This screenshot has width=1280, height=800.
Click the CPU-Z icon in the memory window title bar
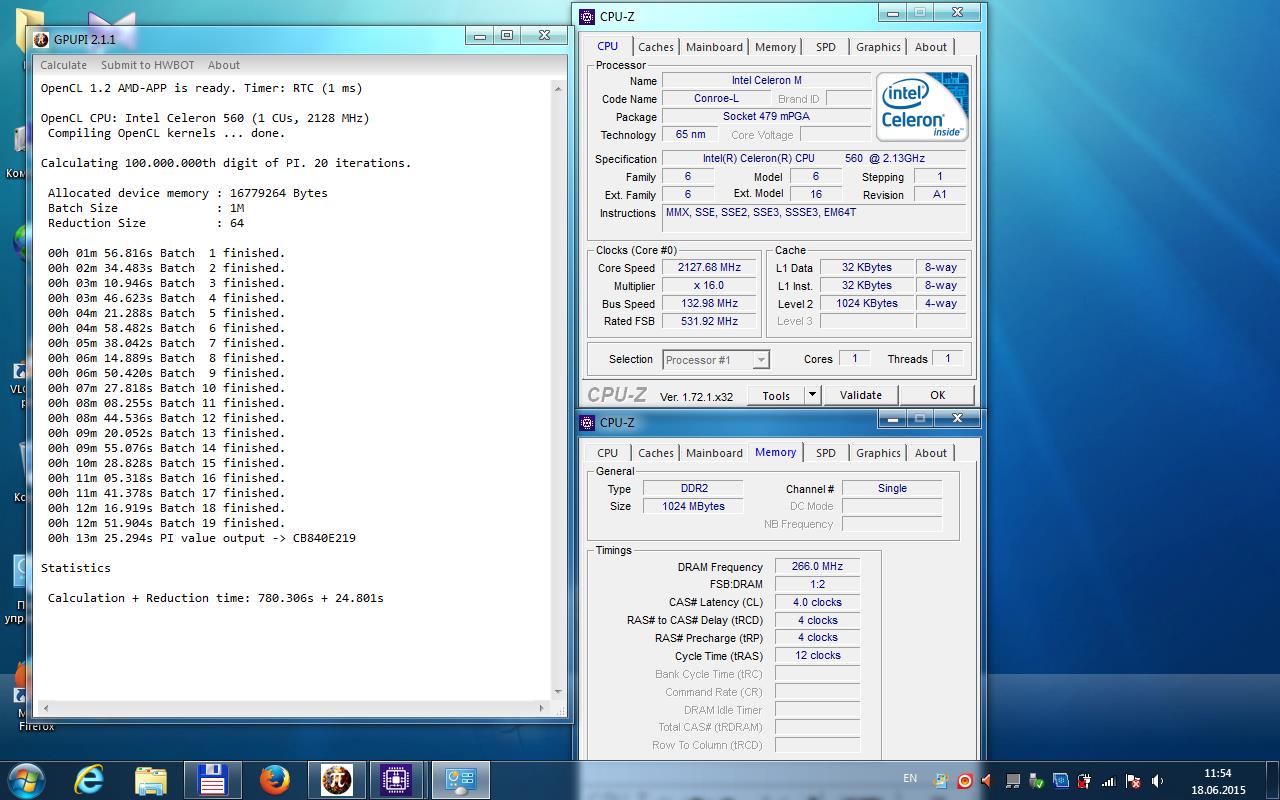tap(588, 422)
